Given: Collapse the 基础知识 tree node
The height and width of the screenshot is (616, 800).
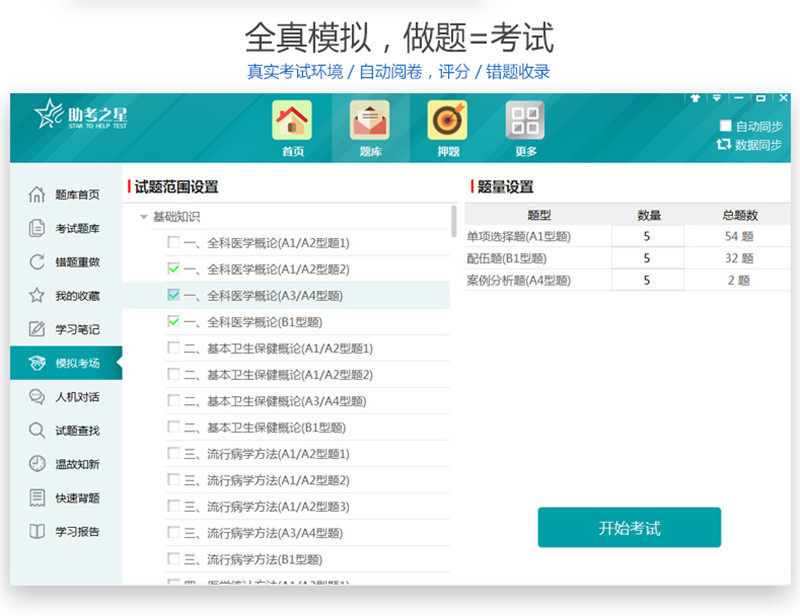Looking at the screenshot, I should click(x=143, y=217).
